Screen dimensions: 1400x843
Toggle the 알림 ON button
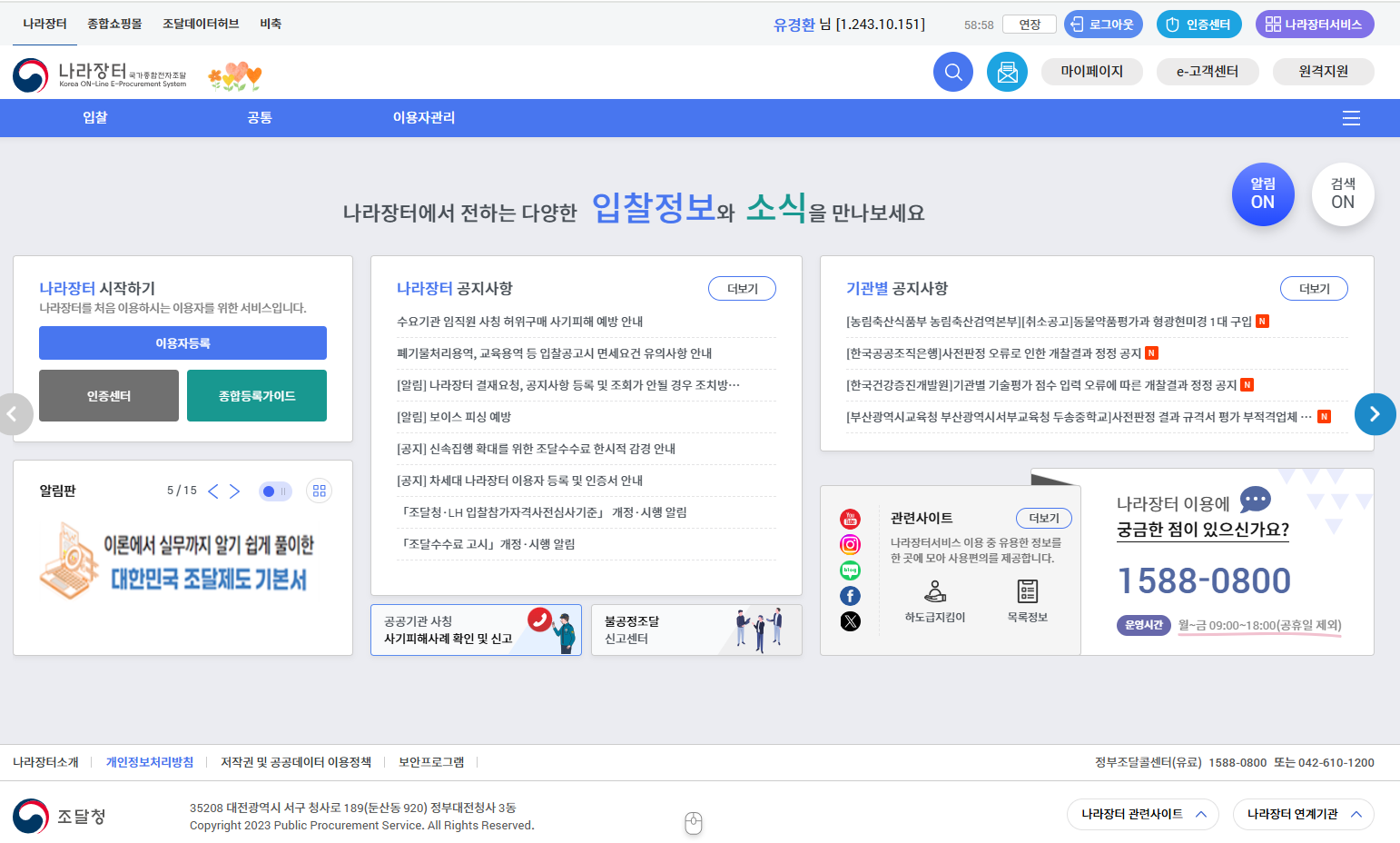[x=1262, y=194]
